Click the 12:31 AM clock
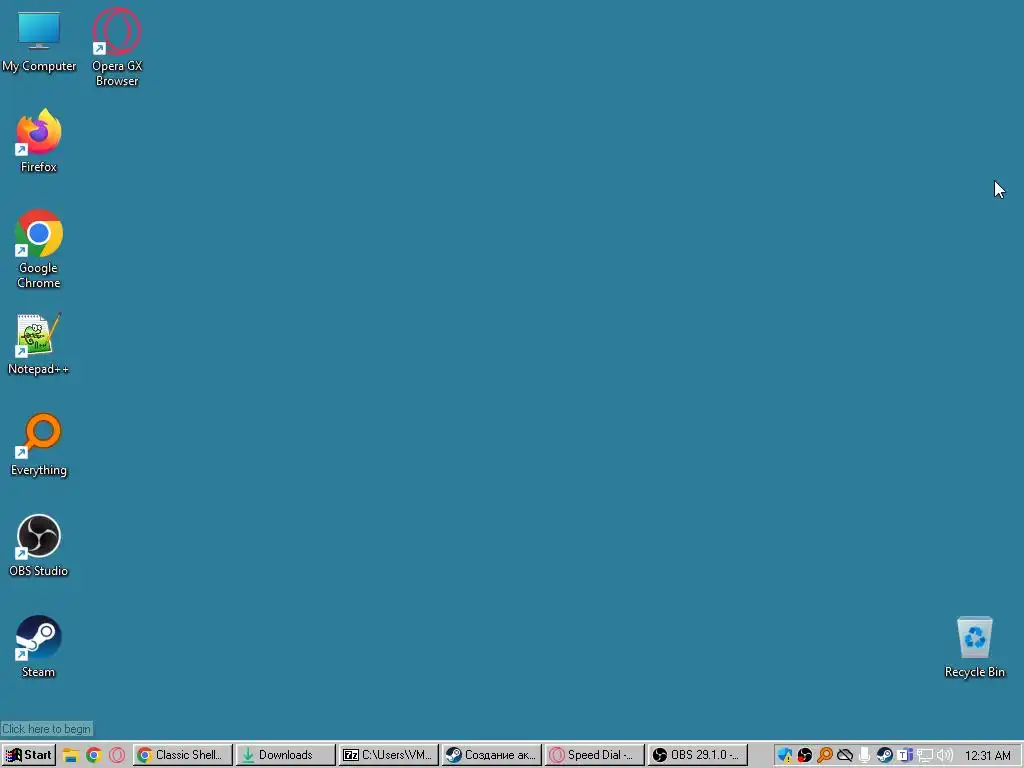Image resolution: width=1024 pixels, height=768 pixels. [987, 756]
